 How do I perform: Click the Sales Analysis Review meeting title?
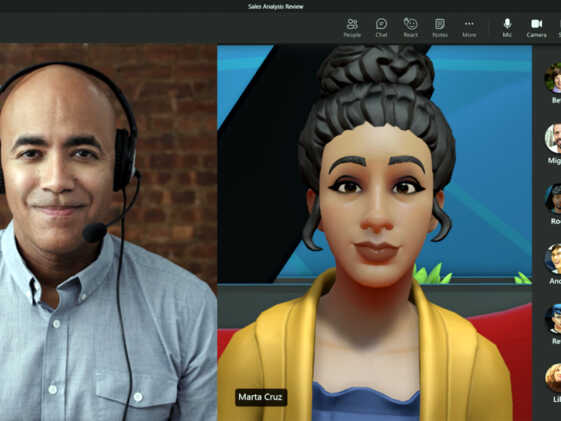tap(275, 6)
